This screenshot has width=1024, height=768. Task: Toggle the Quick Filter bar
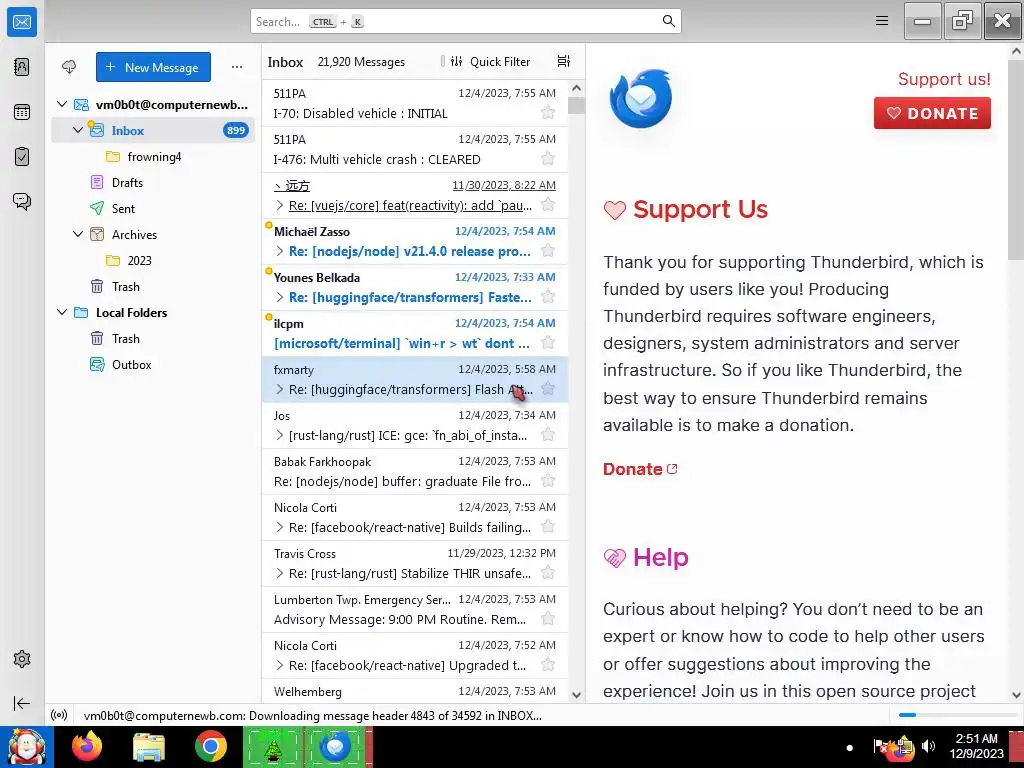pyautogui.click(x=490, y=61)
